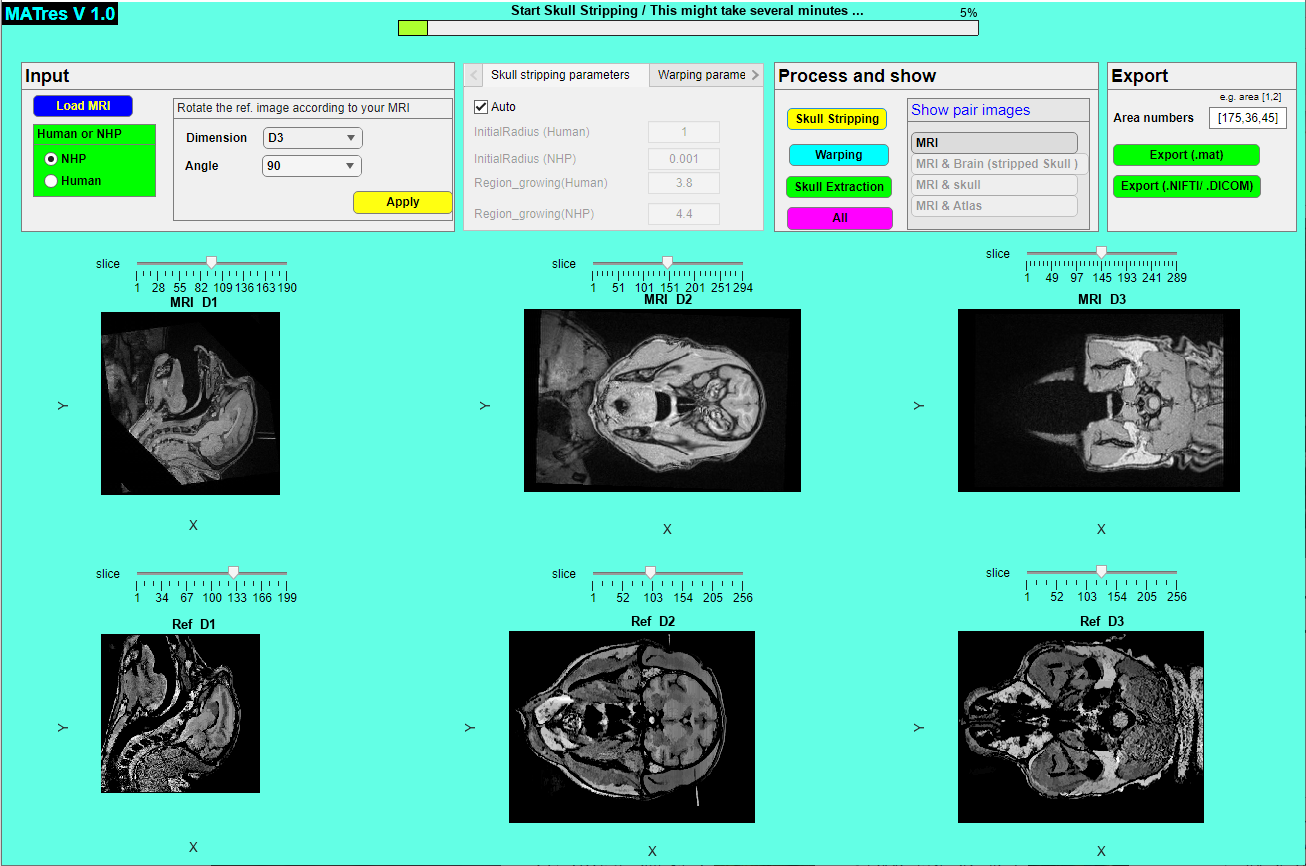Click the yellow Apply button
The width and height of the screenshot is (1306, 866).
pyautogui.click(x=402, y=202)
